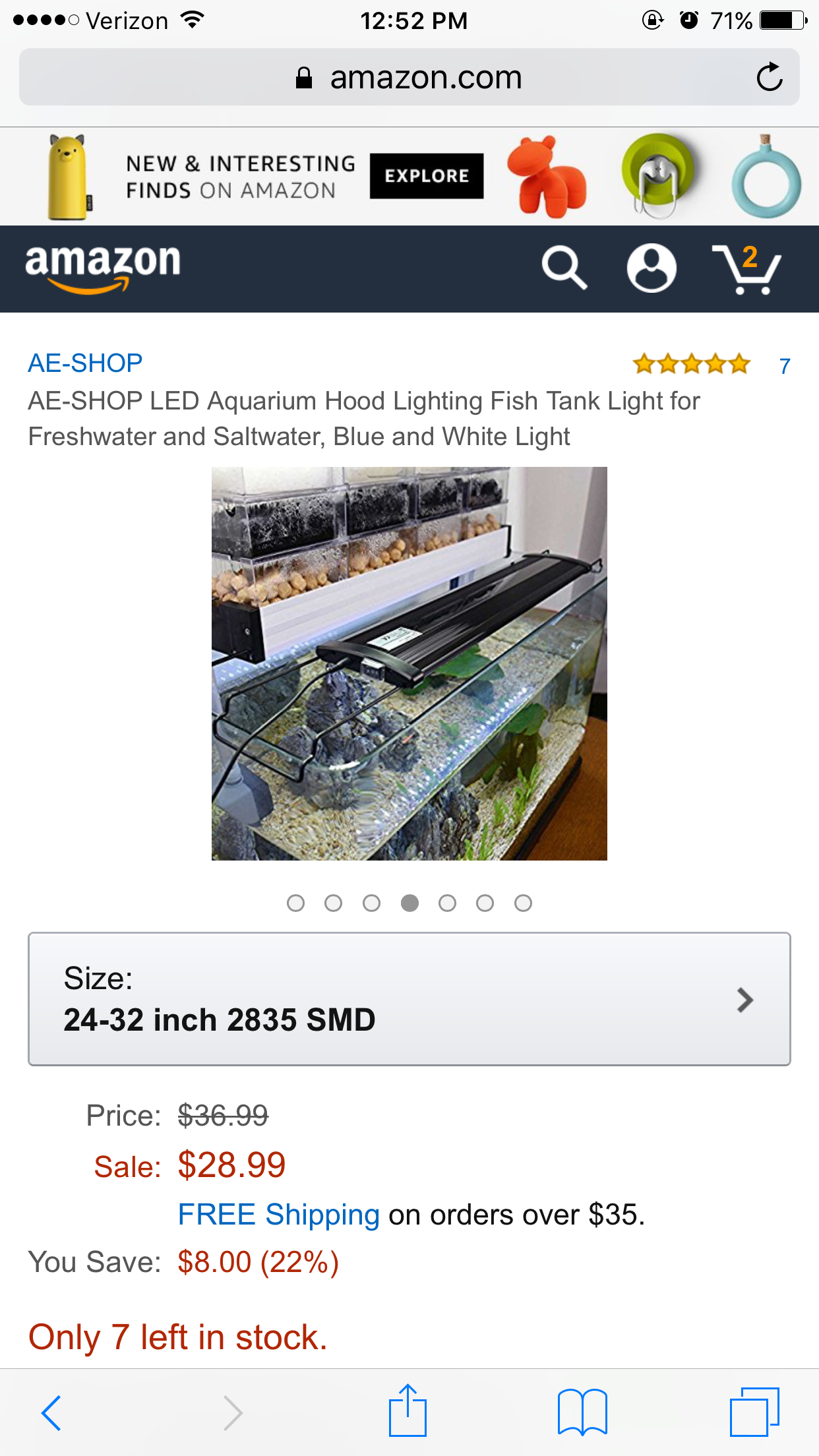Viewport: 819px width, 1456px height.
Task: Reload the amazon.com page
Action: click(769, 77)
